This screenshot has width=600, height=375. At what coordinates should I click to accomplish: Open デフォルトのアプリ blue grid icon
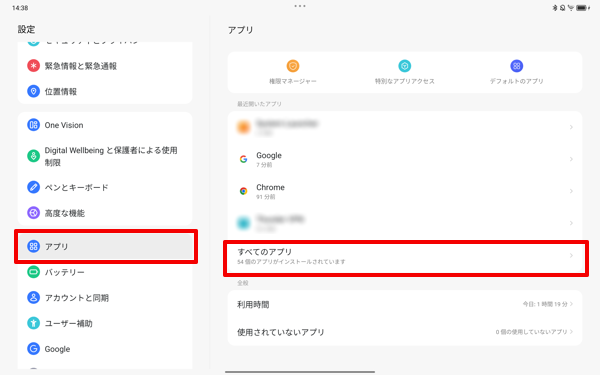[x=517, y=66]
